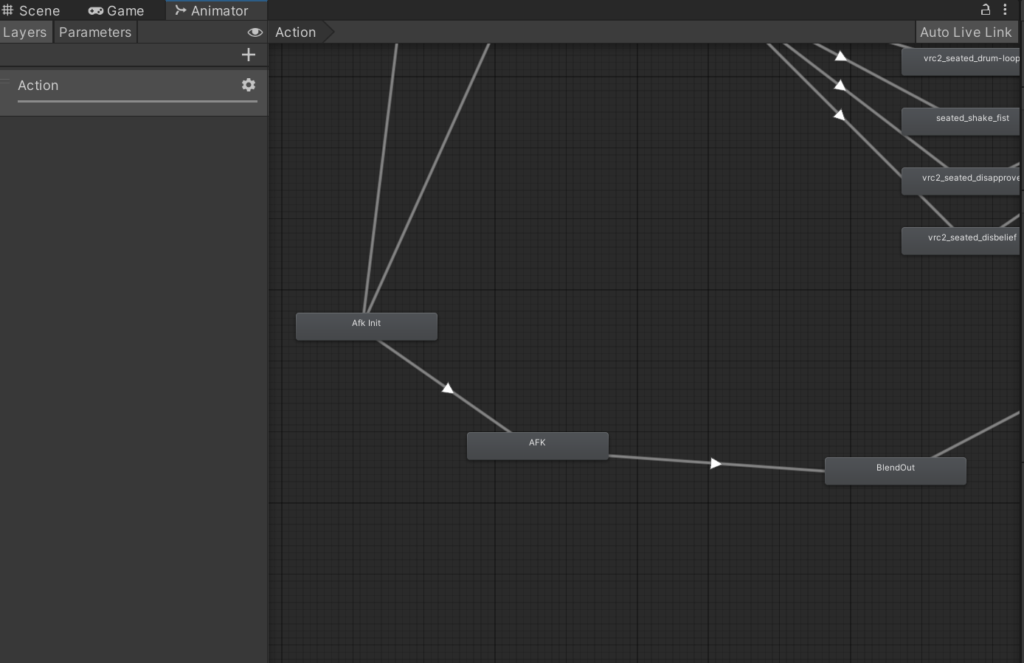The height and width of the screenshot is (663, 1024).
Task: Open Action layer gear settings
Action: tap(248, 85)
